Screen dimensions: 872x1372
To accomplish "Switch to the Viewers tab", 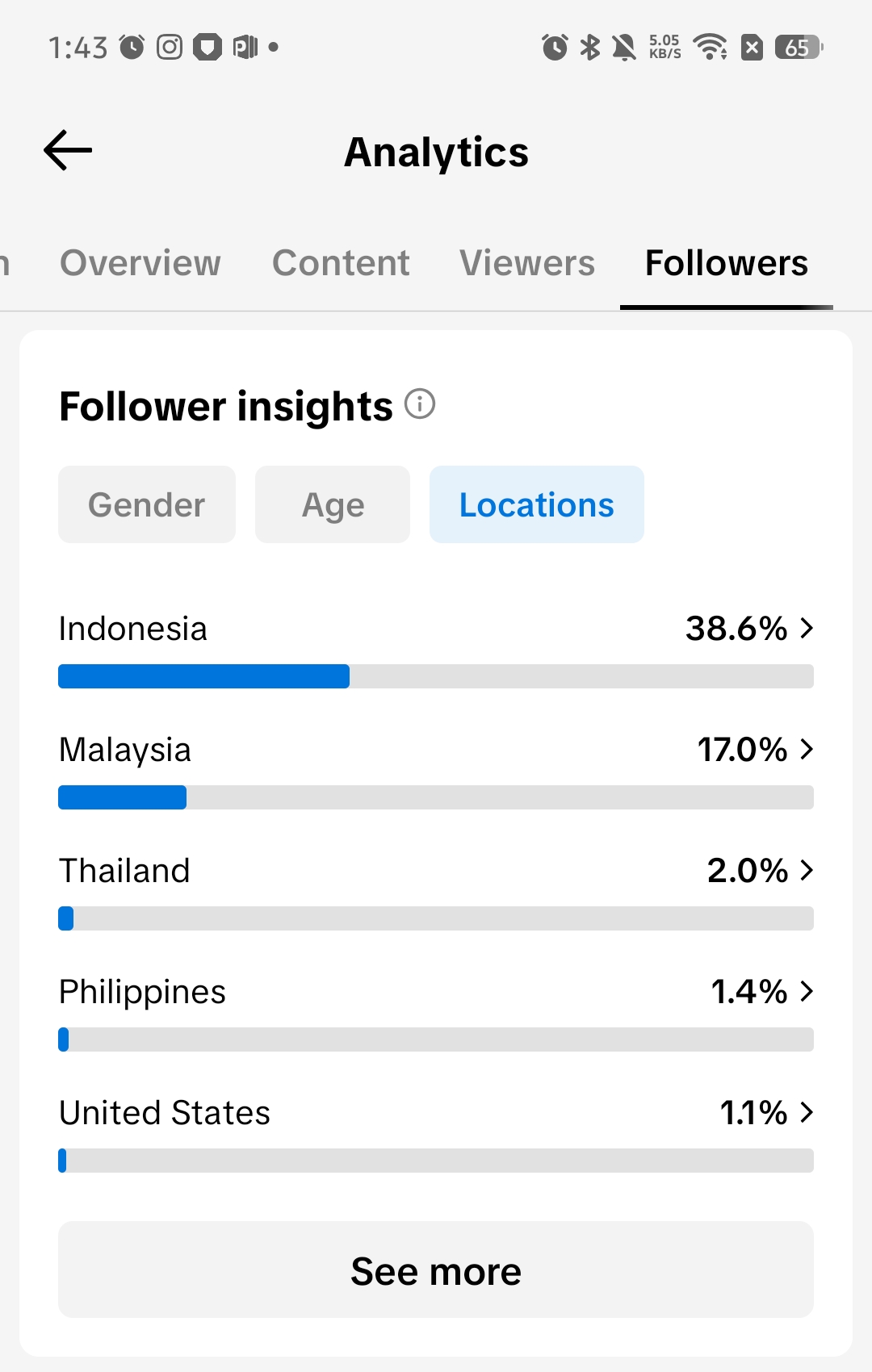I will (x=527, y=263).
